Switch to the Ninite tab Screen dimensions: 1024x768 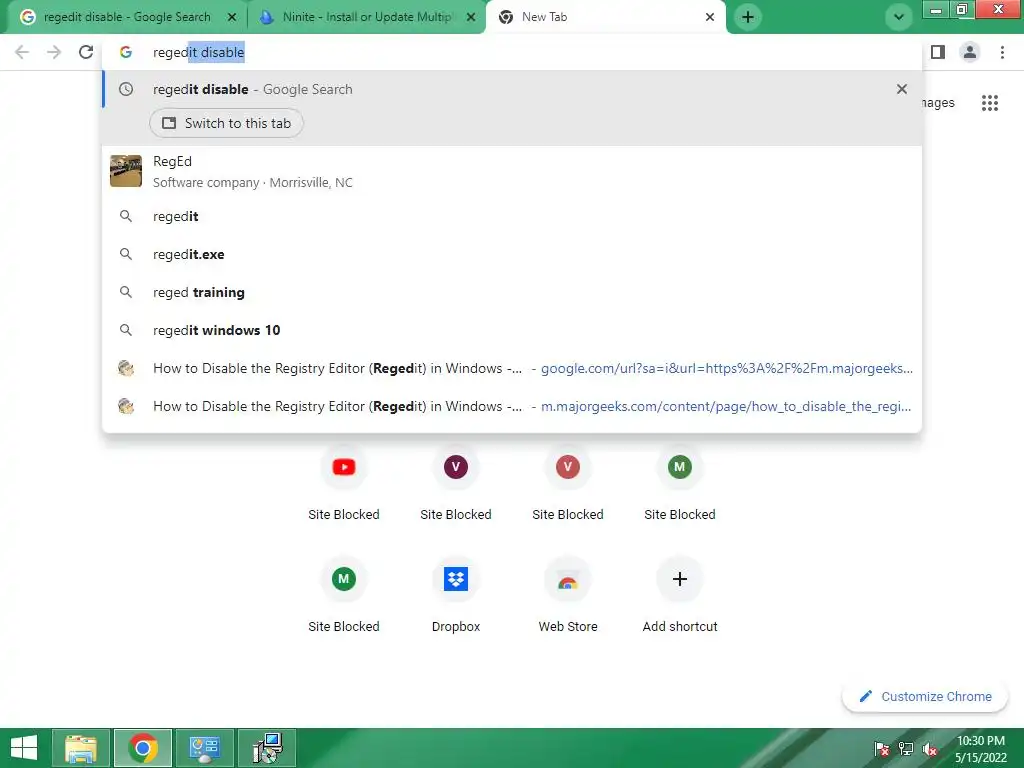(366, 17)
